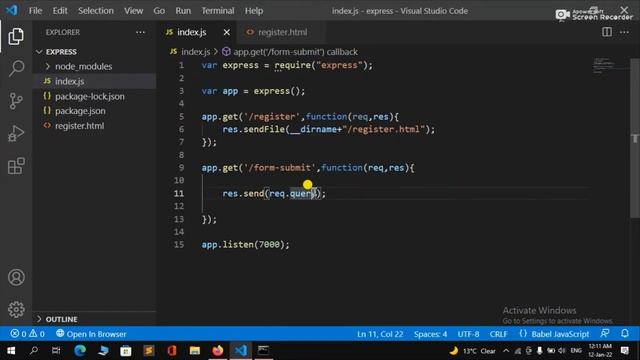Open the Terminal menu
Screen dimensions: 640x360
pyautogui.click(x=218, y=11)
